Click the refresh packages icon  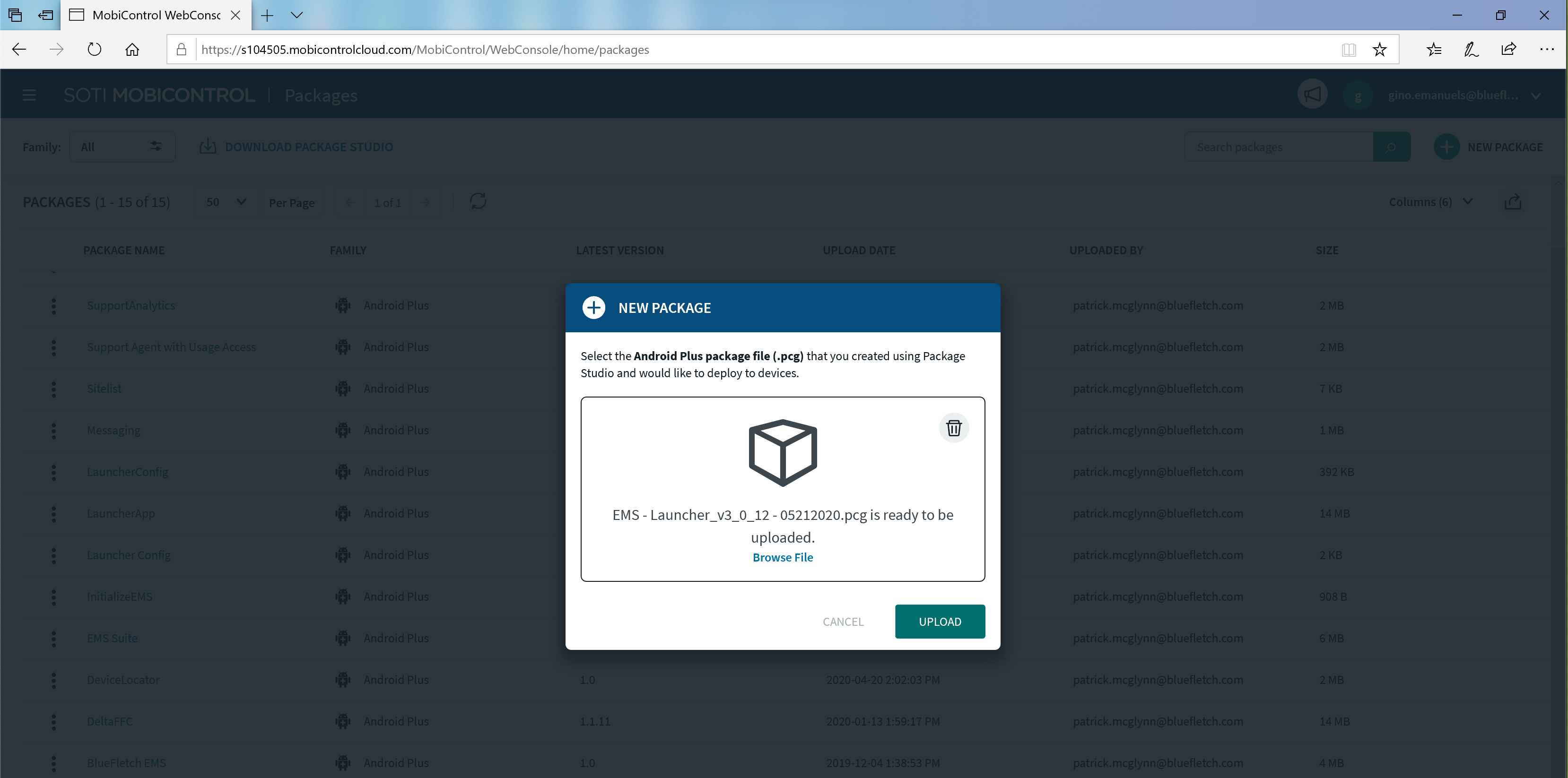click(x=478, y=201)
